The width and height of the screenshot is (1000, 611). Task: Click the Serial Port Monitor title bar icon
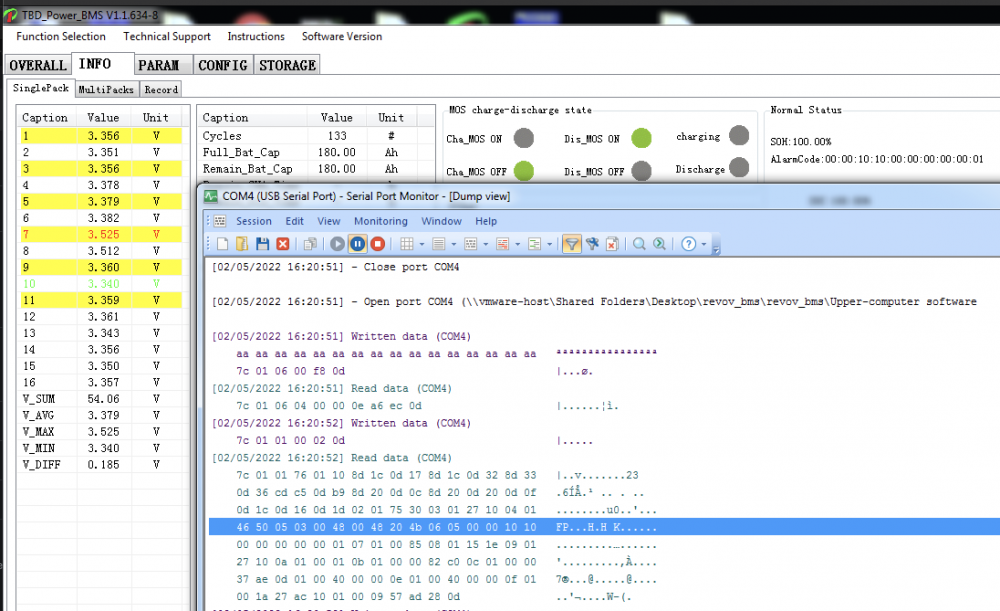click(210, 196)
